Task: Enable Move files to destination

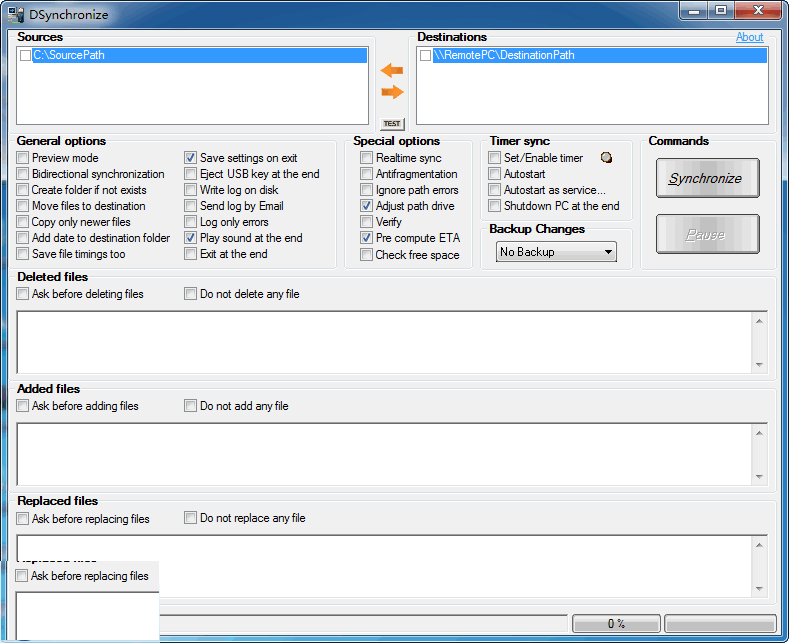Action: 23,206
